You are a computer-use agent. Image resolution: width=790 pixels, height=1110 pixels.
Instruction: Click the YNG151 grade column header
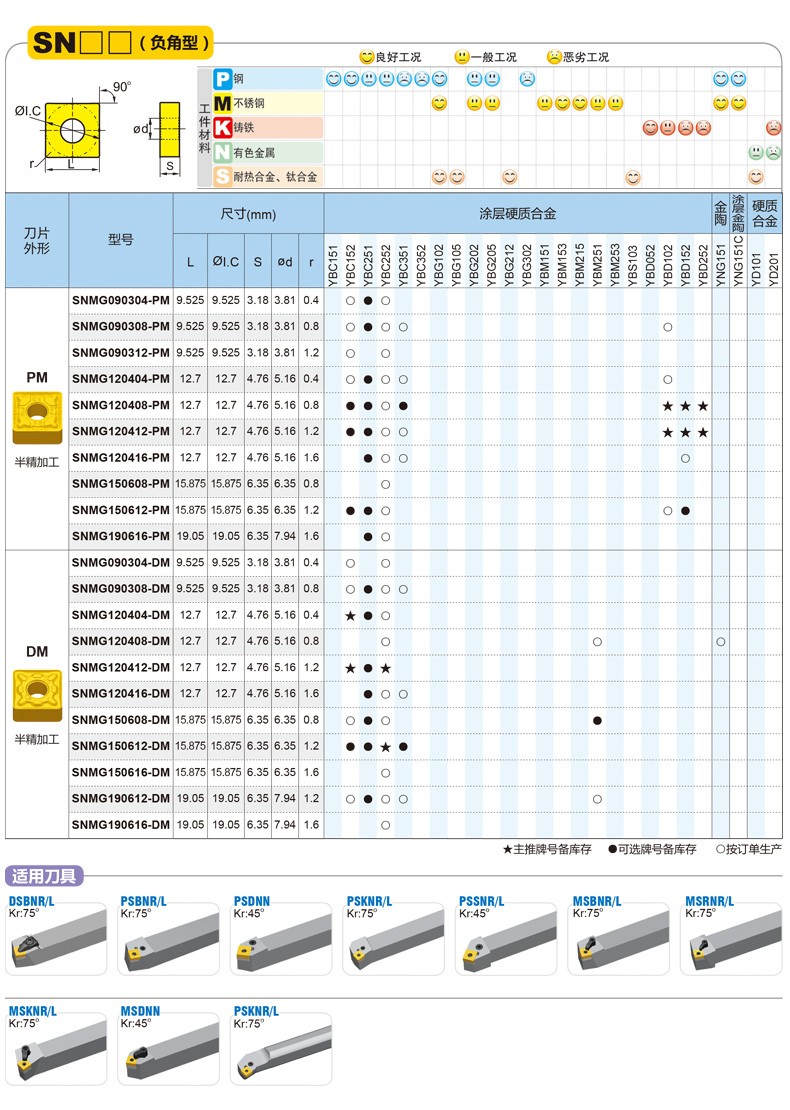[x=721, y=265]
